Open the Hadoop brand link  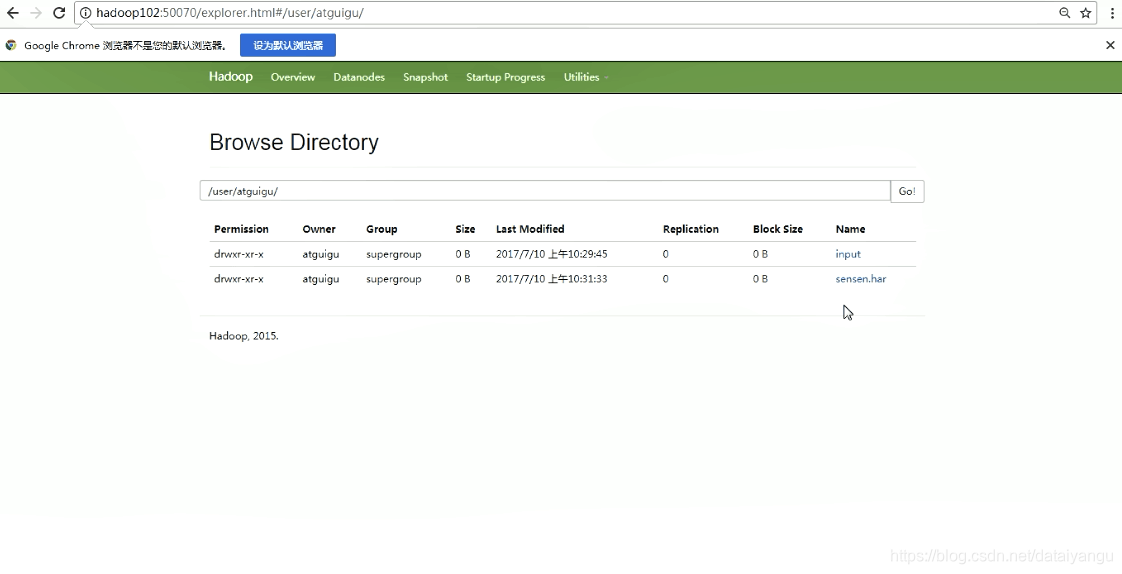[230, 77]
